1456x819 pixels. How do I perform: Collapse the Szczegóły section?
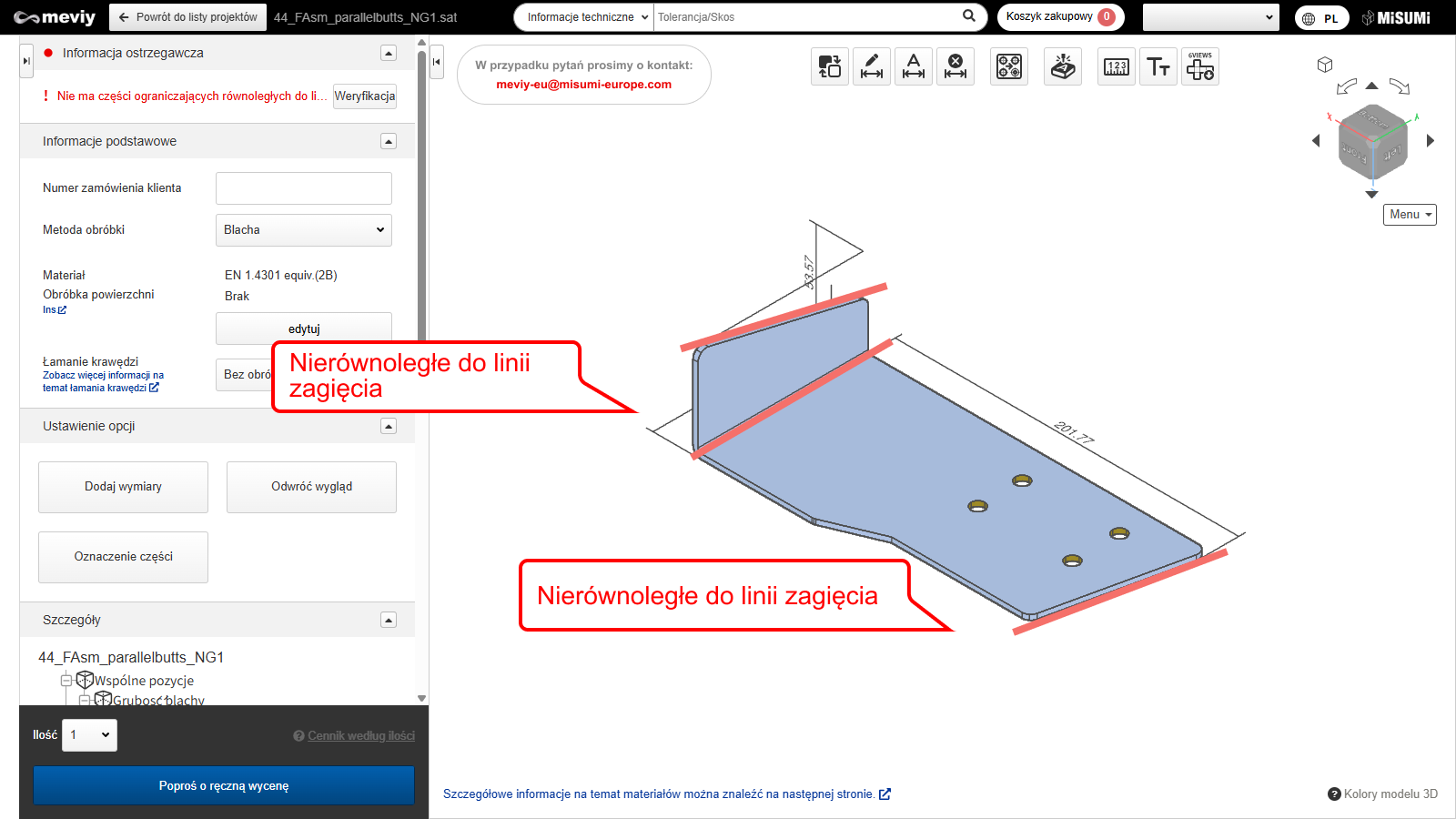[x=389, y=620]
